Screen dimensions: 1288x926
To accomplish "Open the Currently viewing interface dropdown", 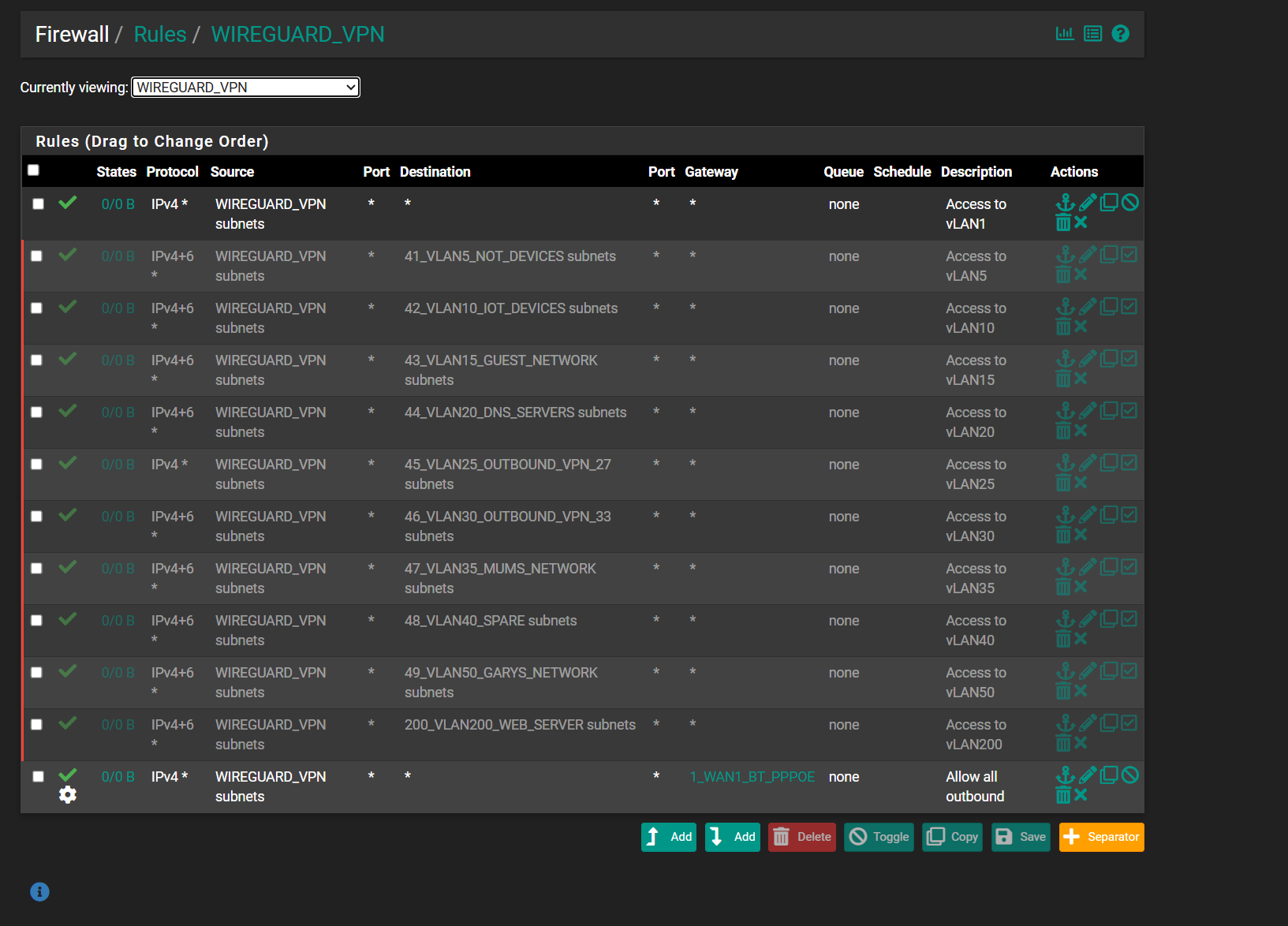I will coord(245,88).
